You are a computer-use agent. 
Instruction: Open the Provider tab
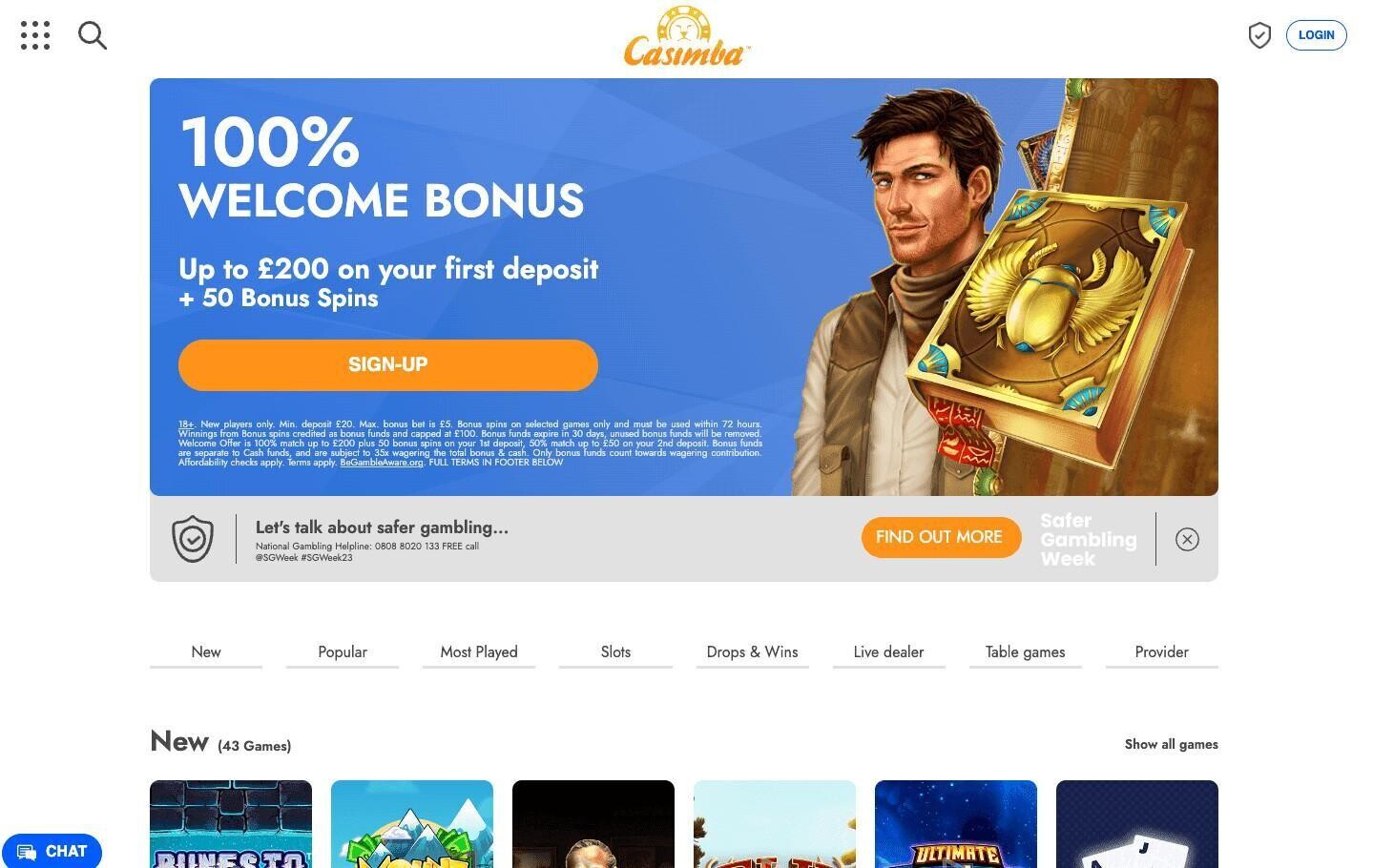pos(1161,653)
